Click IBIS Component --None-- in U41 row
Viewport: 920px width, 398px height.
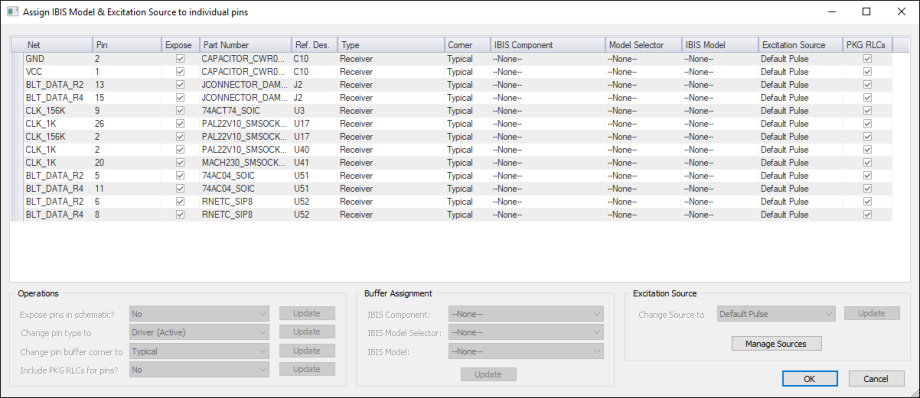point(547,163)
